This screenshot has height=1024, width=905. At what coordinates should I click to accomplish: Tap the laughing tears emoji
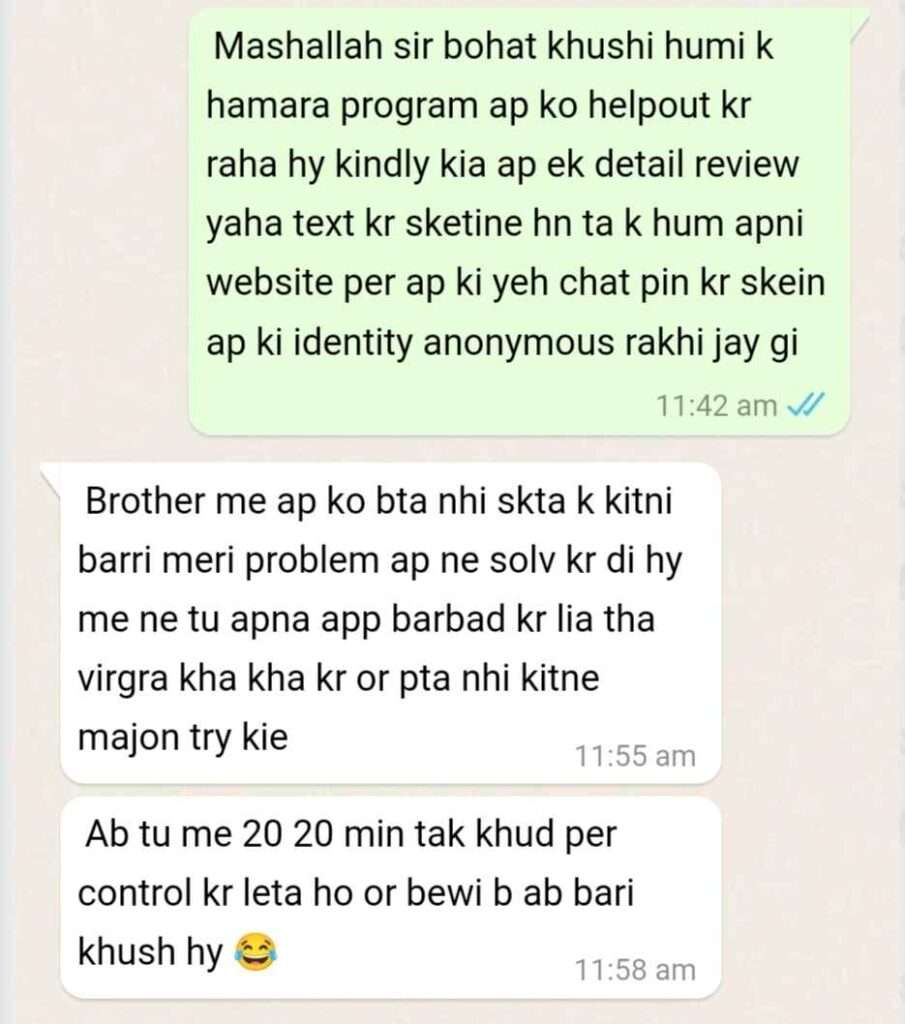[255, 952]
